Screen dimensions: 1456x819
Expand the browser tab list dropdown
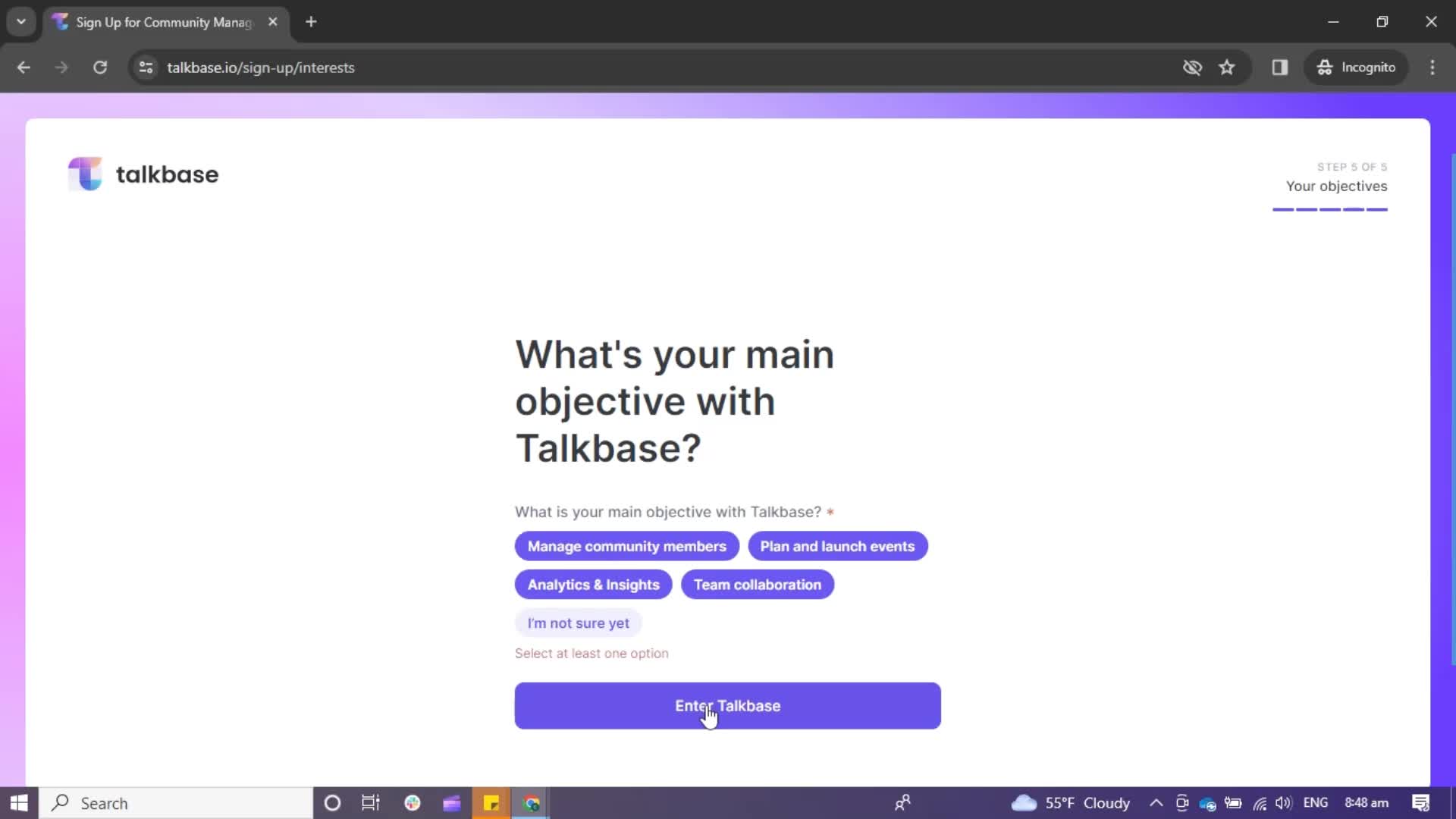(21, 22)
